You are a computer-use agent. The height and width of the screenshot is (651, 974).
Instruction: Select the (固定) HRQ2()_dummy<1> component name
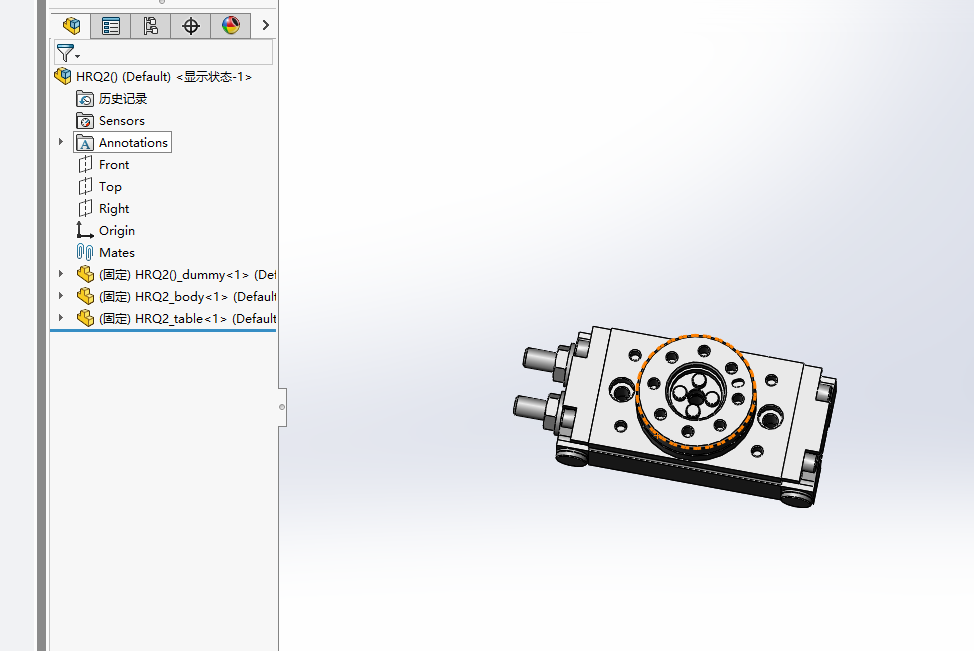[x=187, y=275]
